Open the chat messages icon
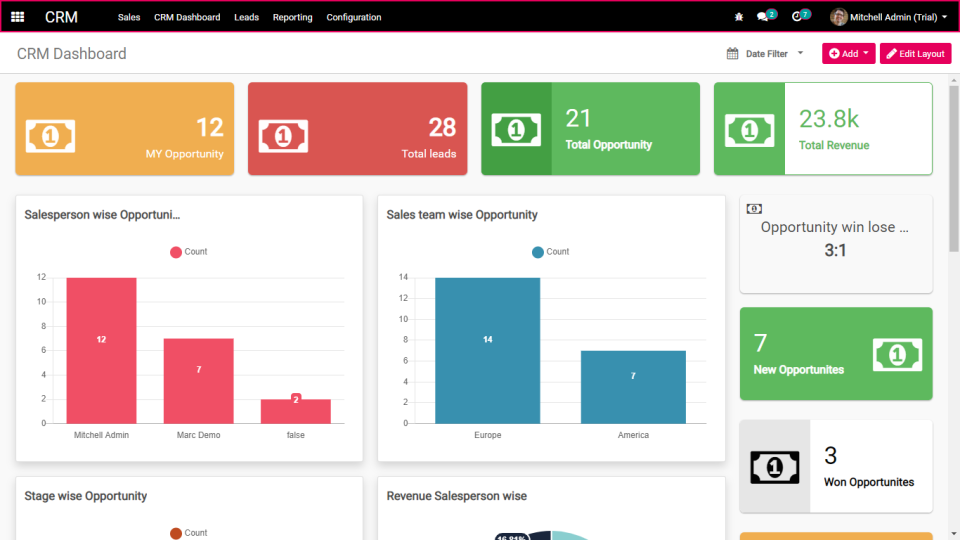Viewport: 960px width, 540px height. (x=763, y=17)
